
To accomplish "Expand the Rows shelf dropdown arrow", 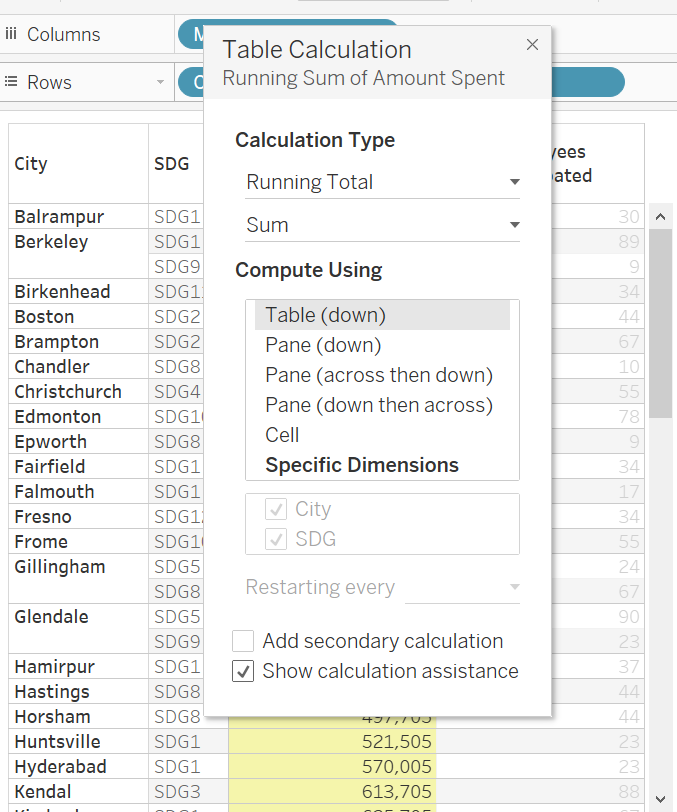I will [160, 82].
